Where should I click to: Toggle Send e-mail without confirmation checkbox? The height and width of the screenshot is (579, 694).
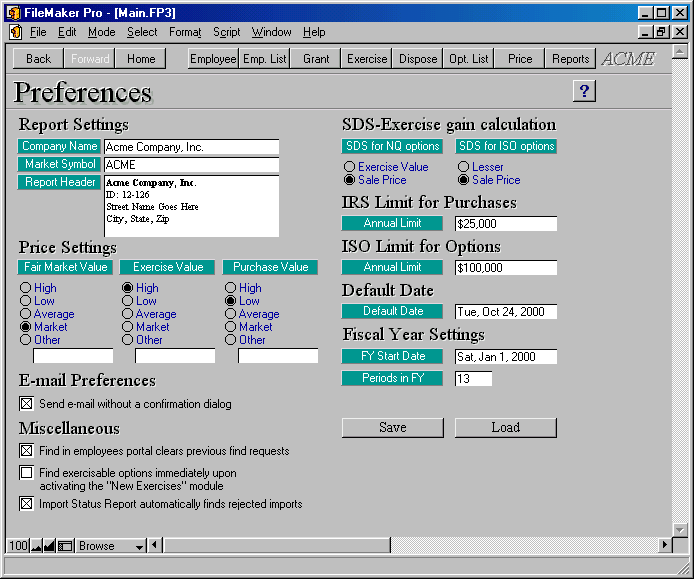tap(26, 404)
